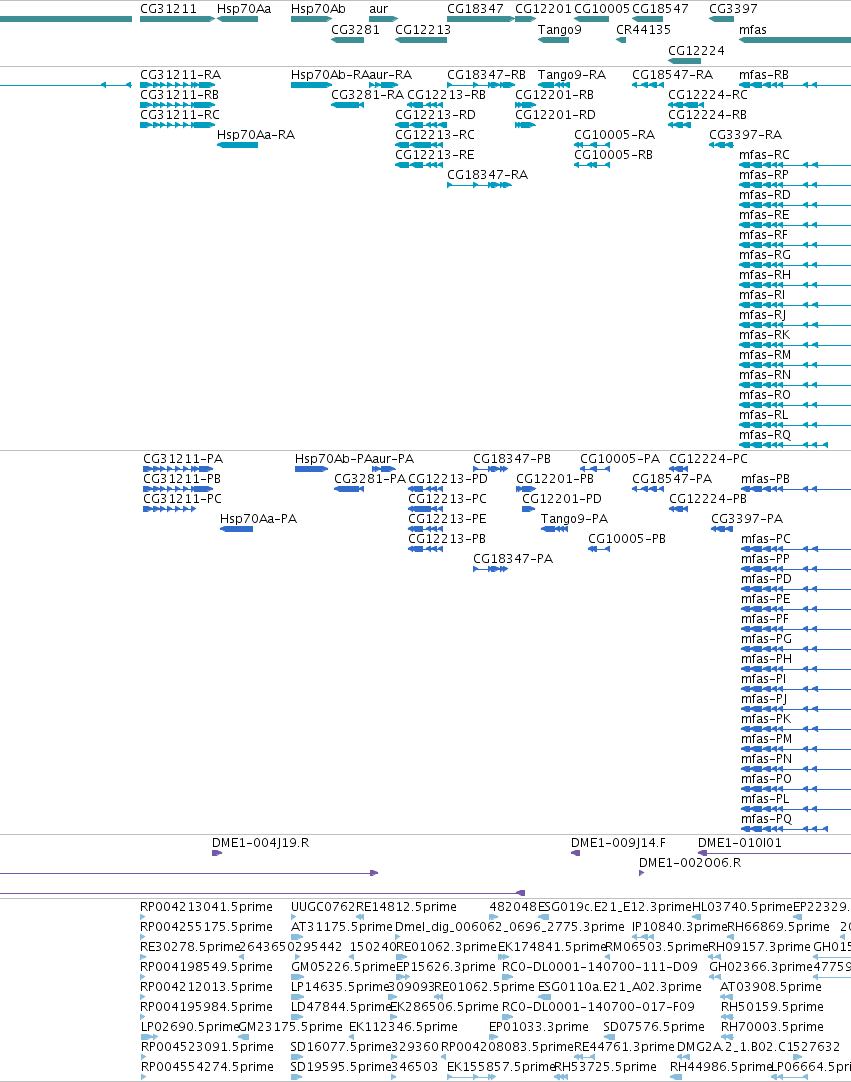Select the Tango9 gene label
The width and height of the screenshot is (851, 1082).
[x=559, y=30]
